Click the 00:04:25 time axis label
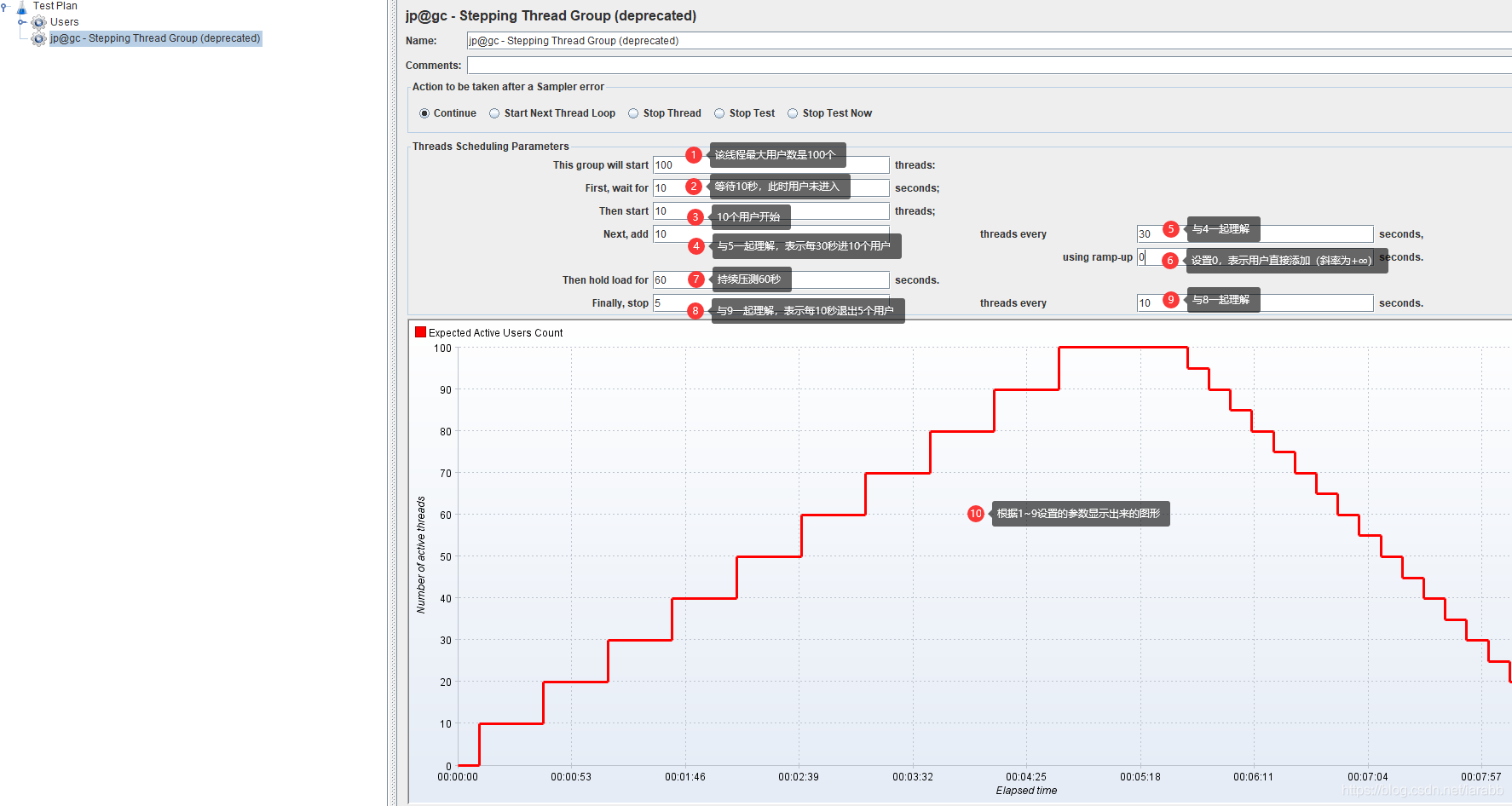Screen dimensions: 1512x806 pos(1026,777)
